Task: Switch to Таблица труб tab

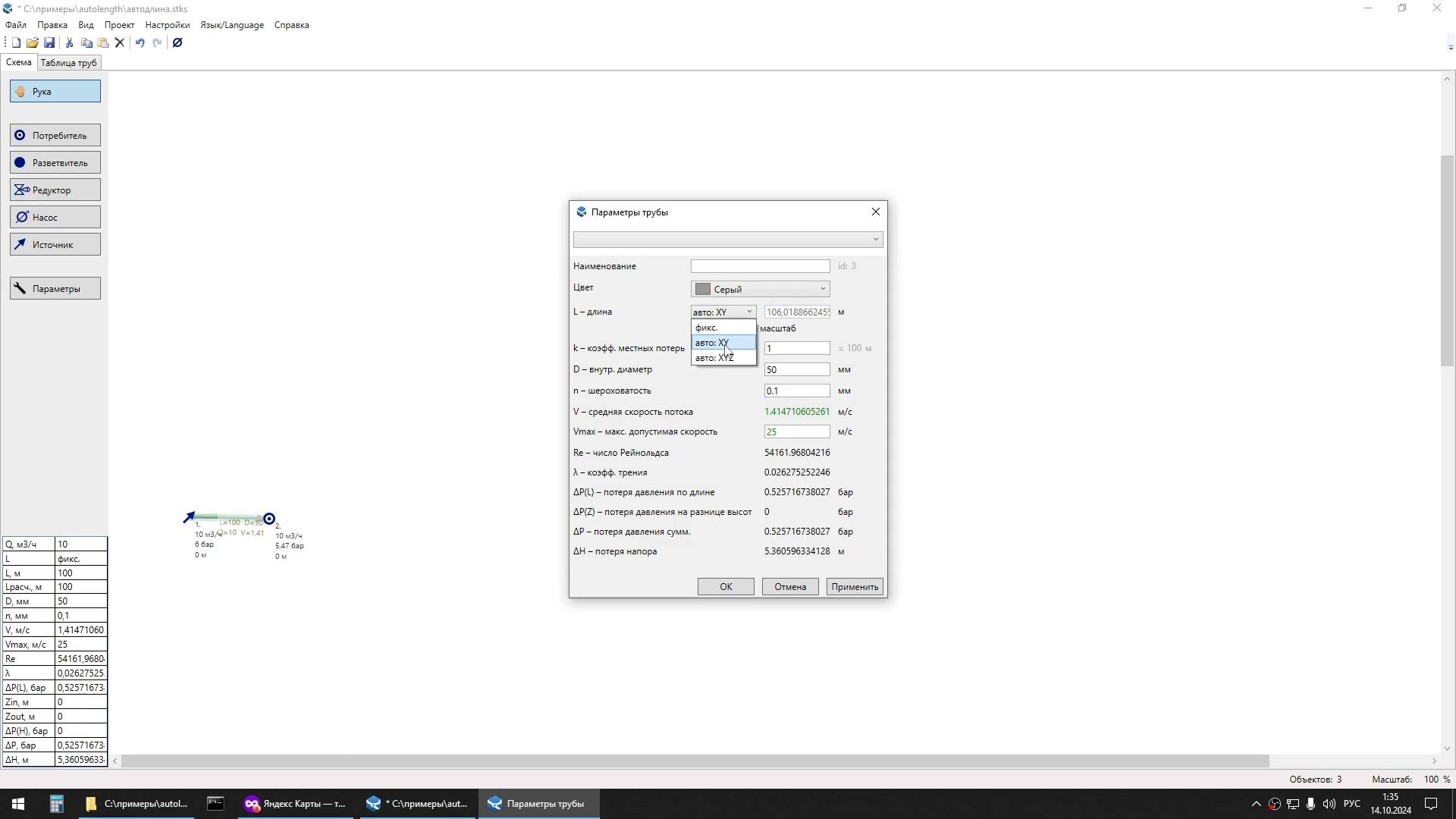Action: (x=68, y=63)
